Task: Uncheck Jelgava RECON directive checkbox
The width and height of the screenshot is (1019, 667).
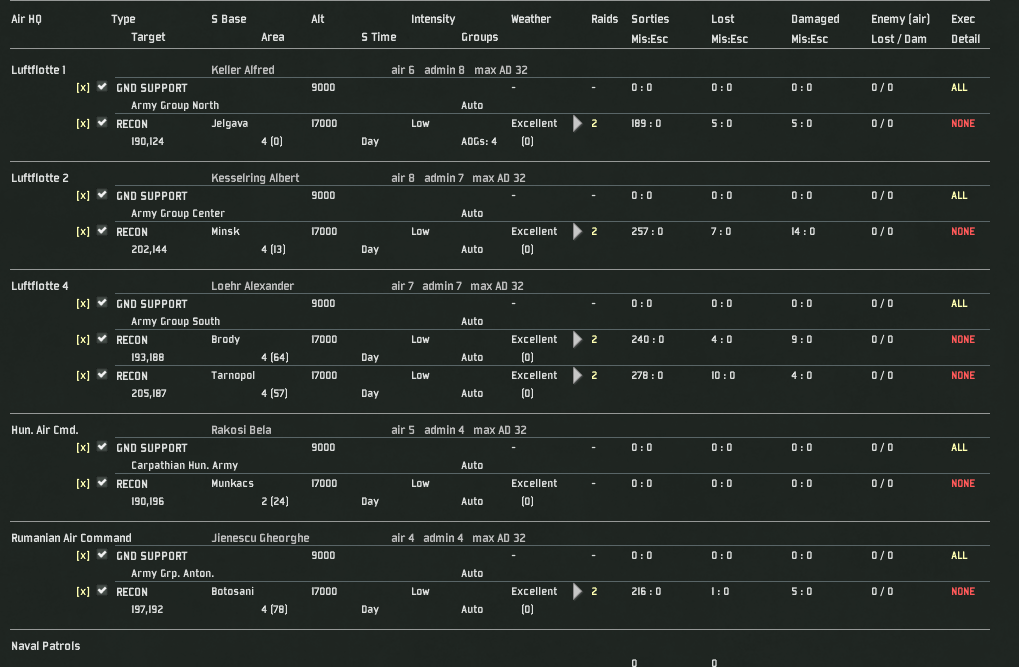Action: [x=102, y=122]
